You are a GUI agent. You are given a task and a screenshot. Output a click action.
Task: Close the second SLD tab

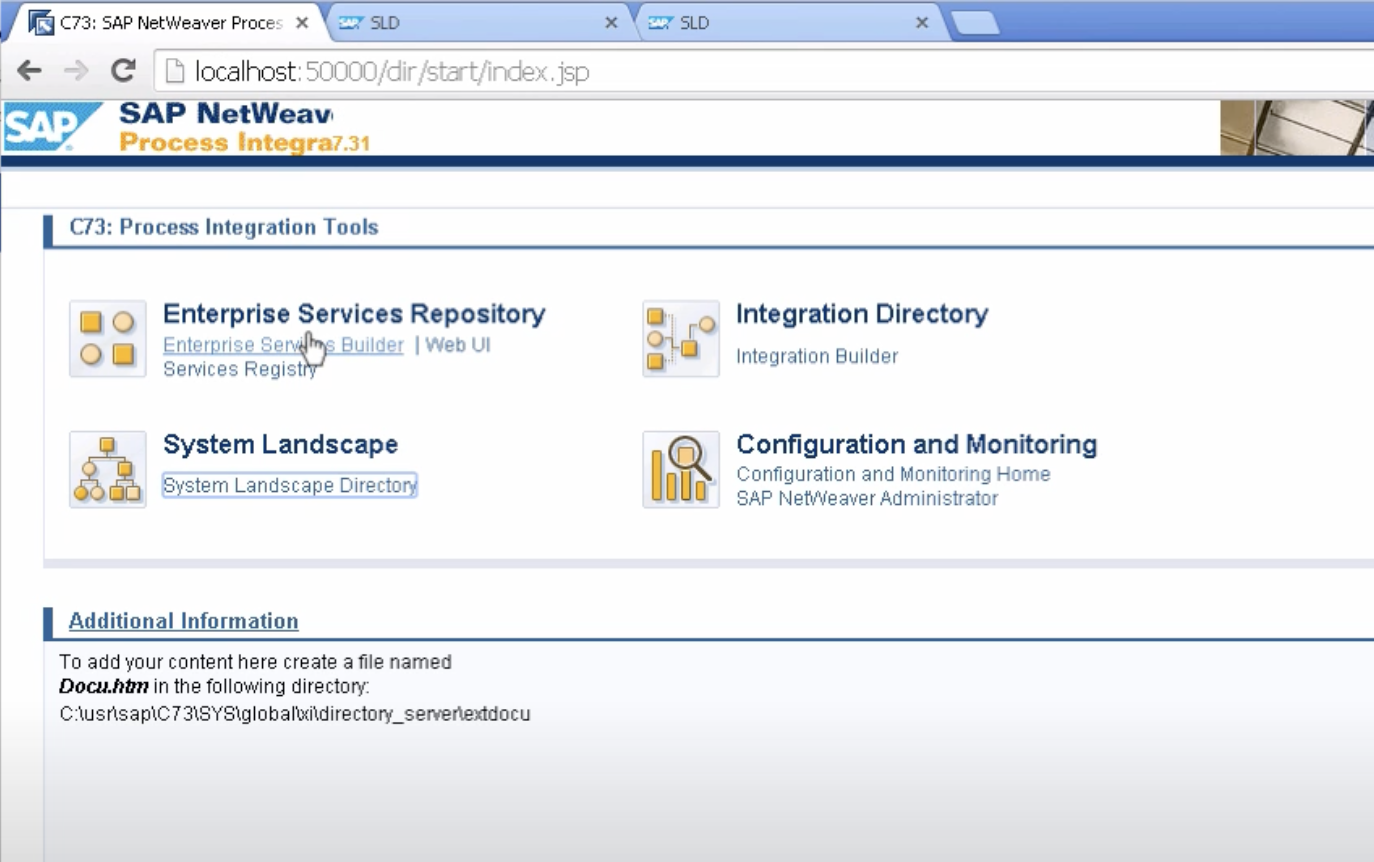922,22
